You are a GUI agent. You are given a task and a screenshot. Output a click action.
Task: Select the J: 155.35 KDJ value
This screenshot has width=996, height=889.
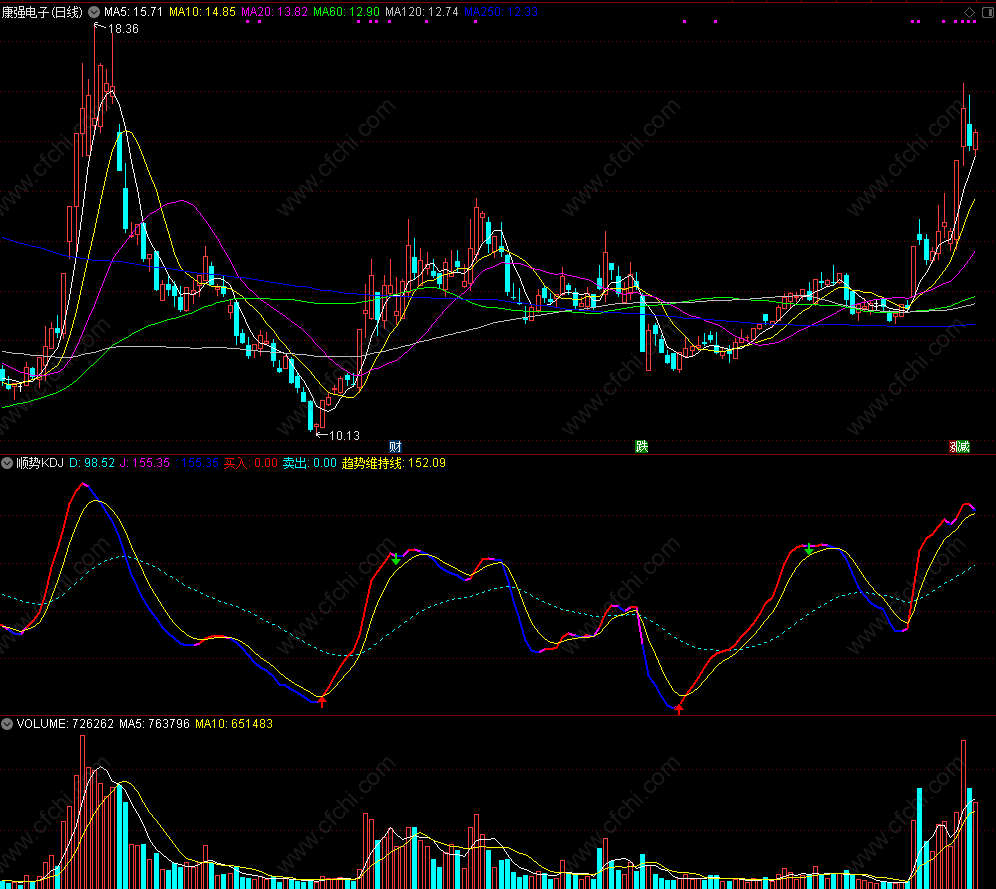pyautogui.click(x=145, y=463)
